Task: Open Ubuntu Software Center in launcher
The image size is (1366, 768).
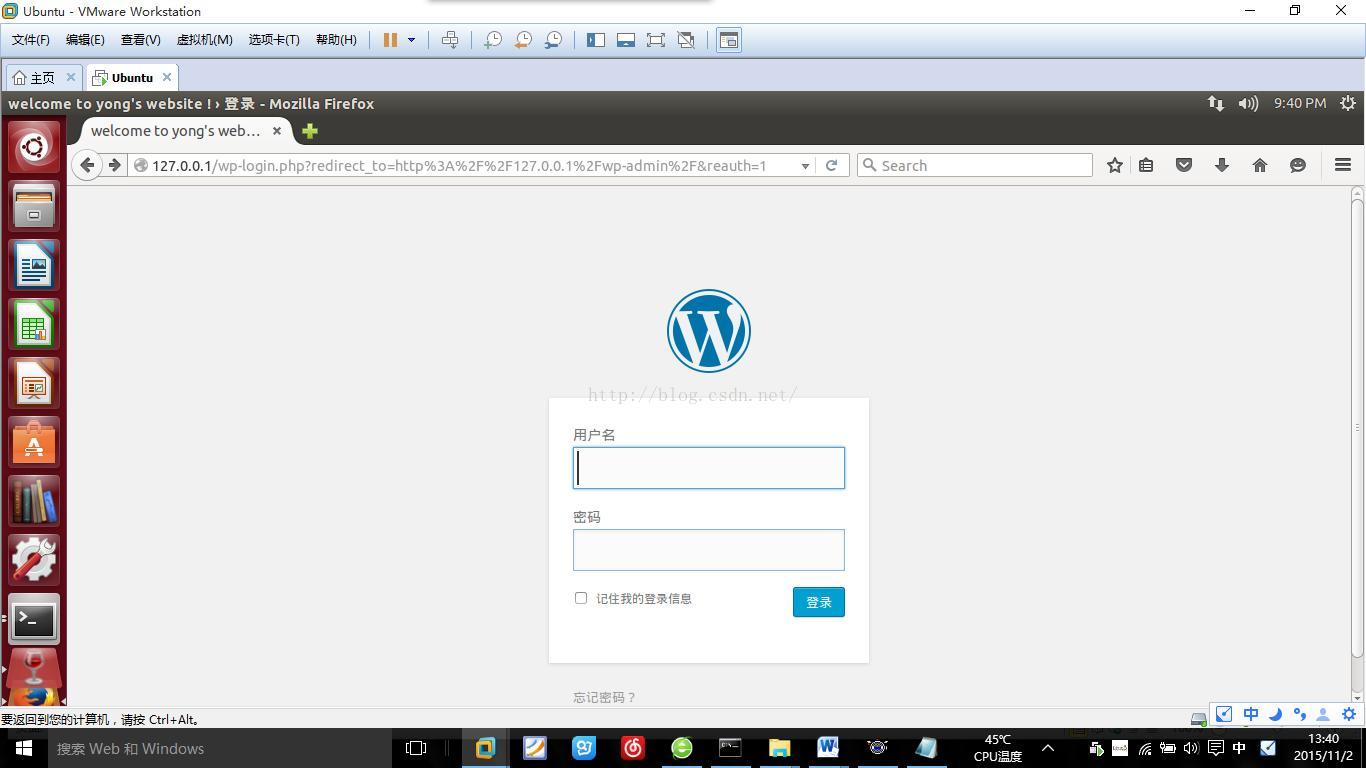Action: 34,442
